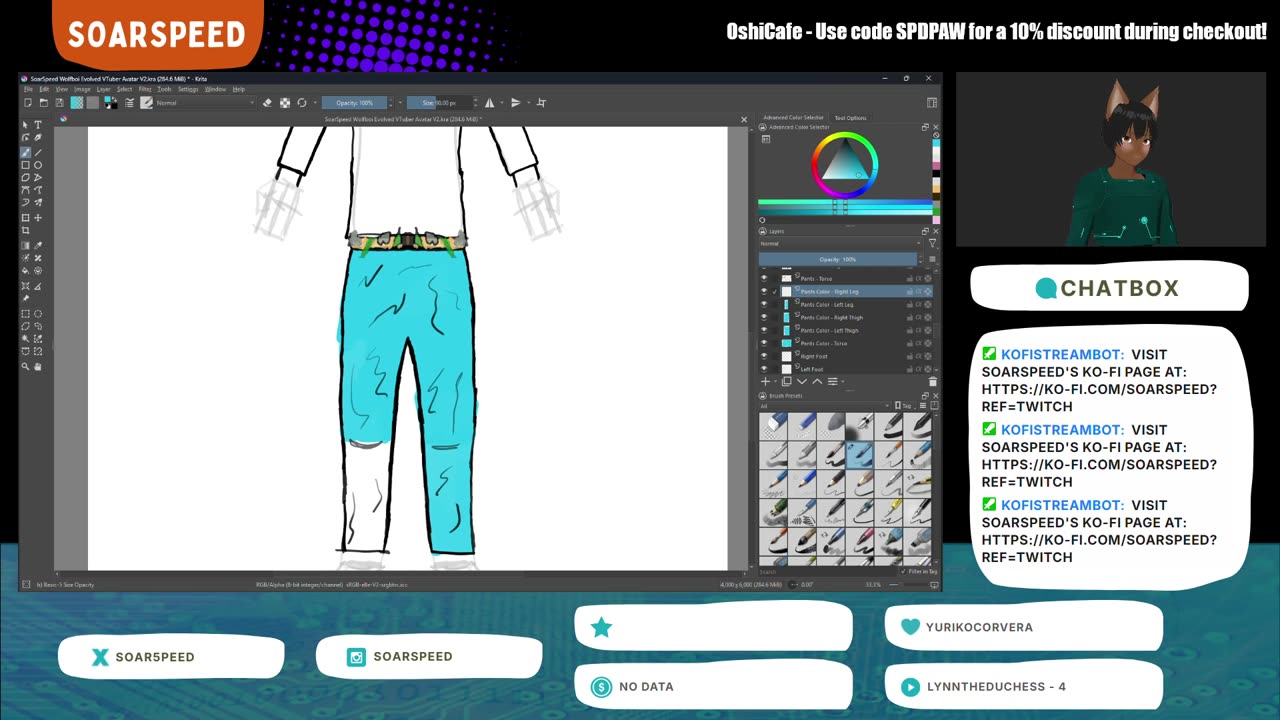This screenshot has width=1280, height=720.
Task: Select the Zoom magnifier tool
Action: click(25, 366)
